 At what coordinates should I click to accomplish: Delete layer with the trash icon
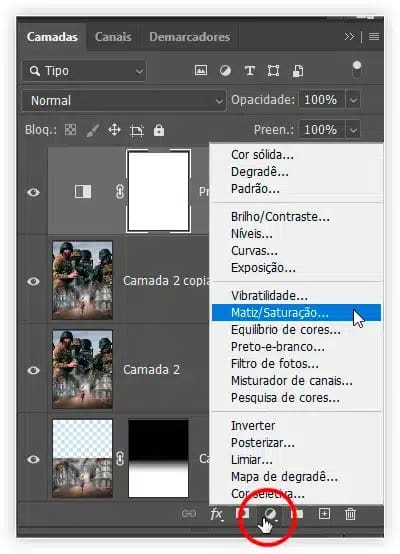pyautogui.click(x=350, y=514)
